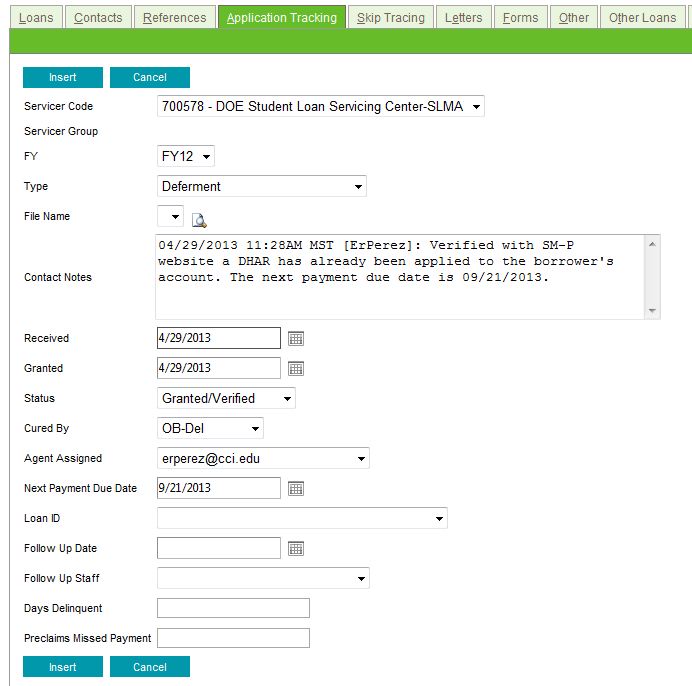Go to the References tab

point(174,17)
